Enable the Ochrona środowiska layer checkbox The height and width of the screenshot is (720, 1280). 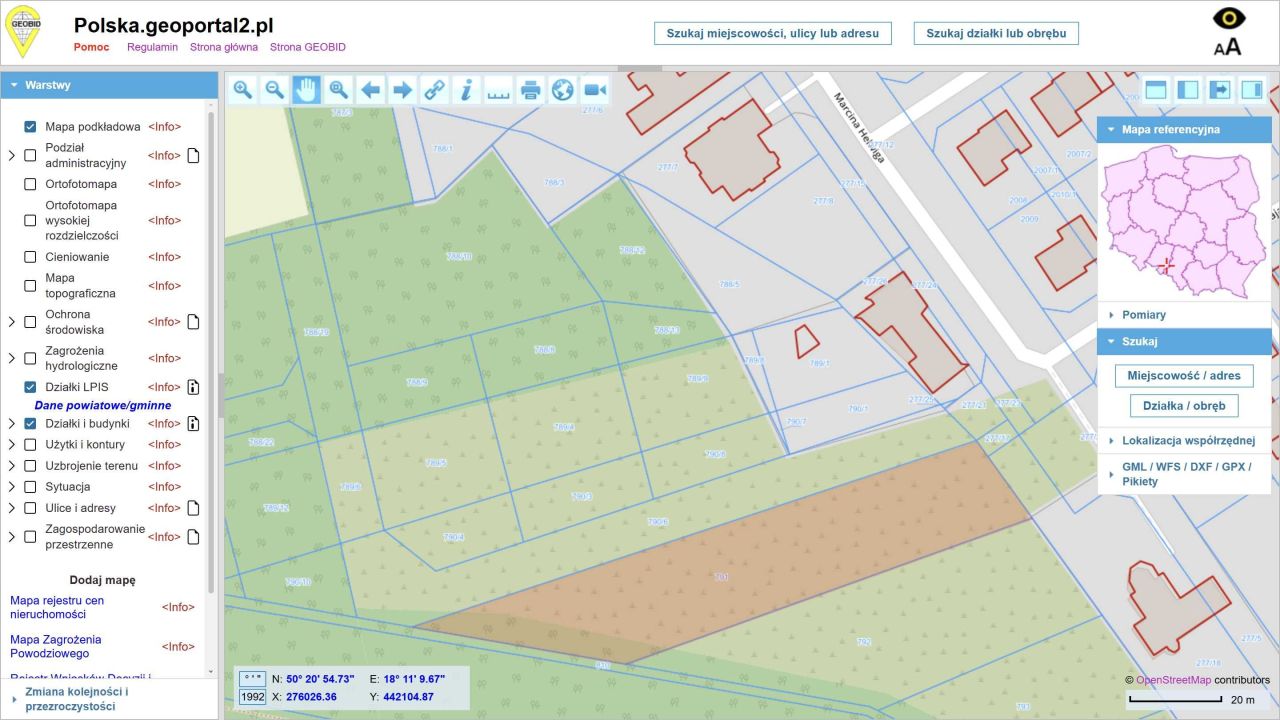point(30,322)
